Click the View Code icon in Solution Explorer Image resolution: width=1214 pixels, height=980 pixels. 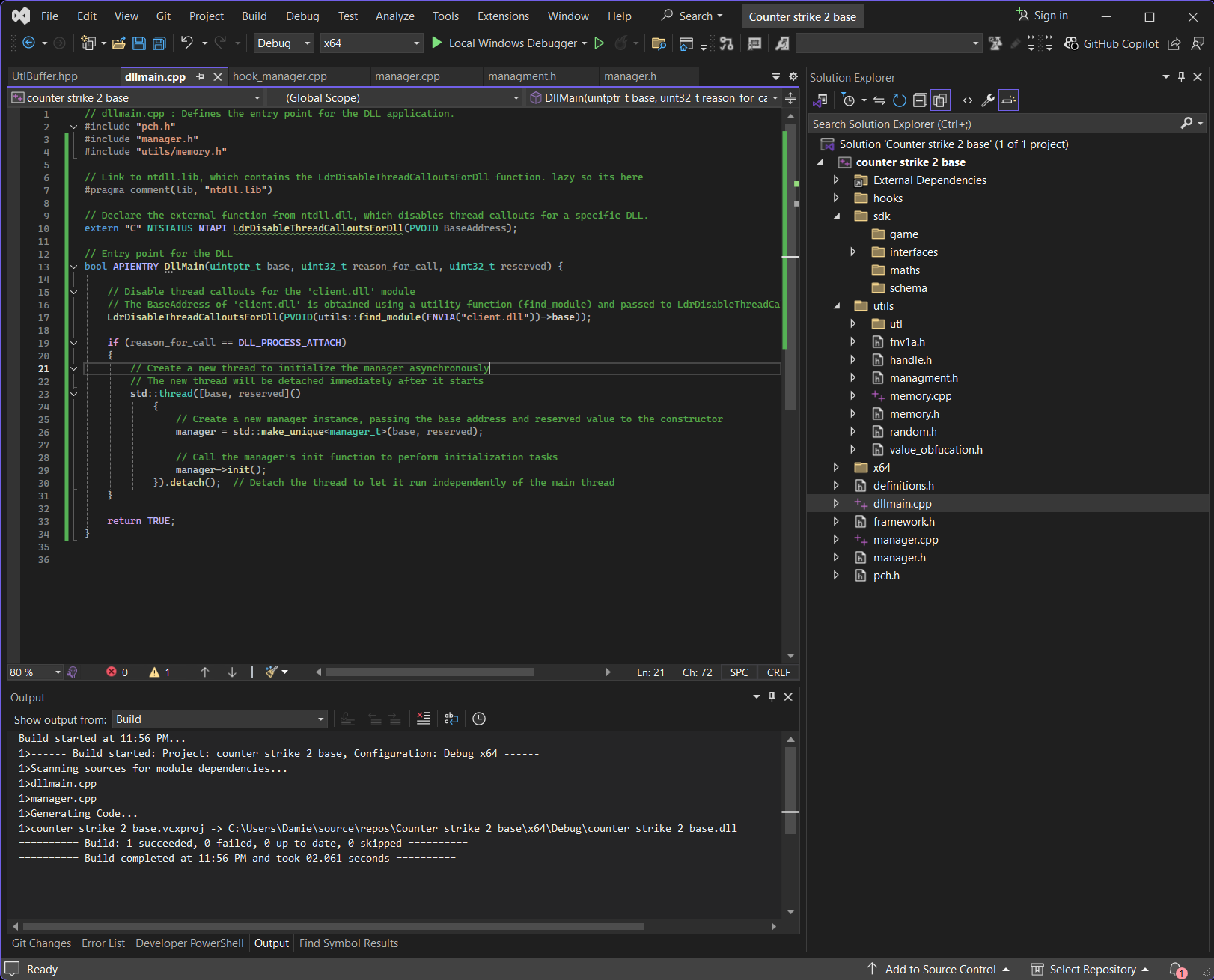pyautogui.click(x=968, y=100)
